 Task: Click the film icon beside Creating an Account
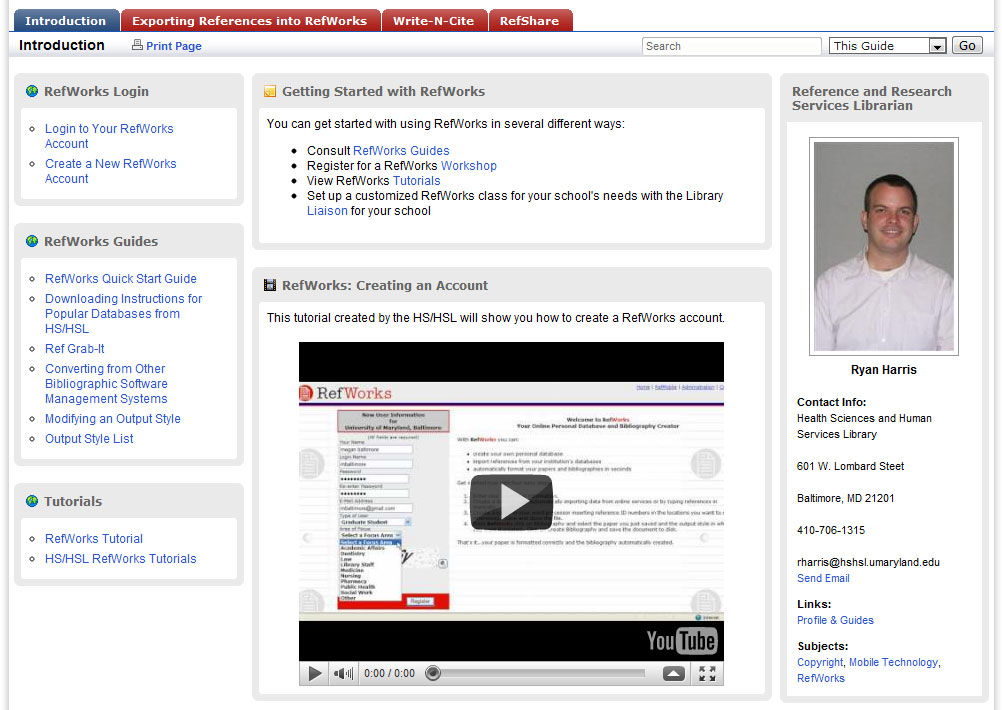[x=270, y=286]
